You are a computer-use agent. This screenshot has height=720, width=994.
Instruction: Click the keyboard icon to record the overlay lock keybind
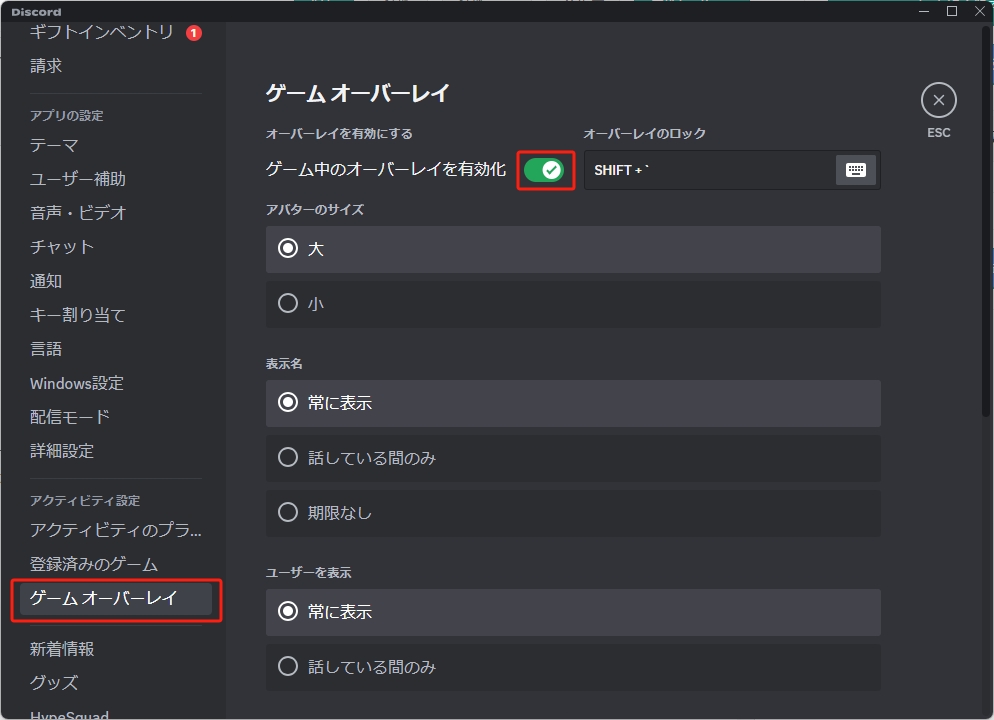coord(856,170)
